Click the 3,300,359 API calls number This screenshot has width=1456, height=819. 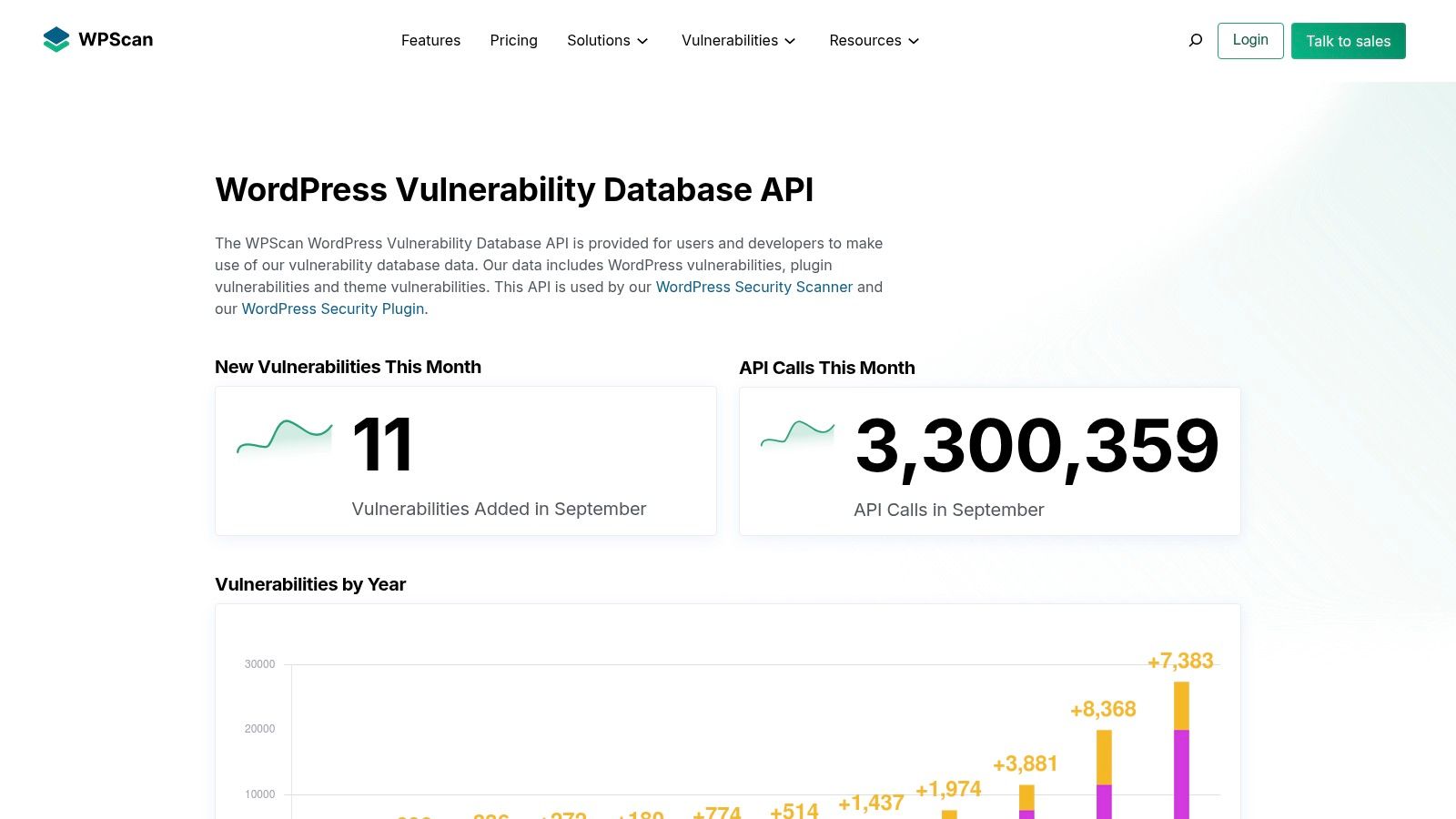click(1037, 446)
